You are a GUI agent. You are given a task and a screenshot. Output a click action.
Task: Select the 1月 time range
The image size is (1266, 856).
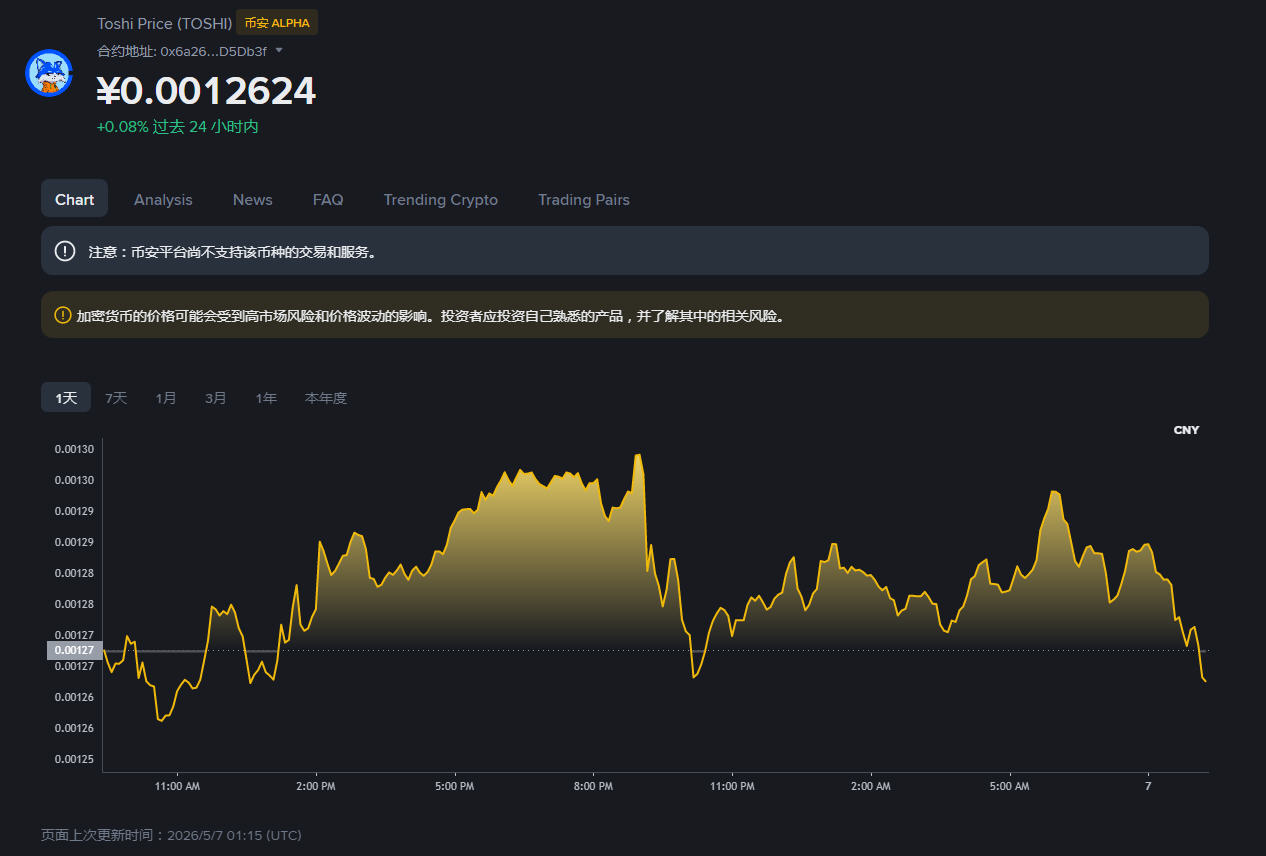(166, 398)
